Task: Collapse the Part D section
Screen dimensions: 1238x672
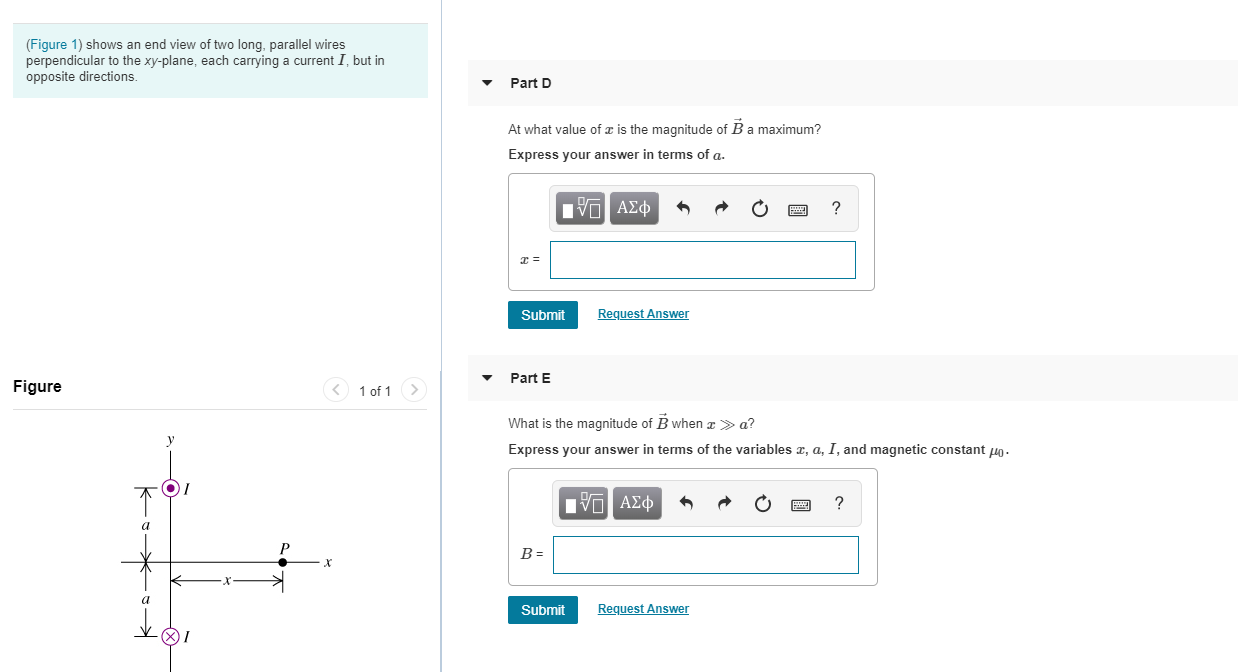Action: [x=486, y=83]
